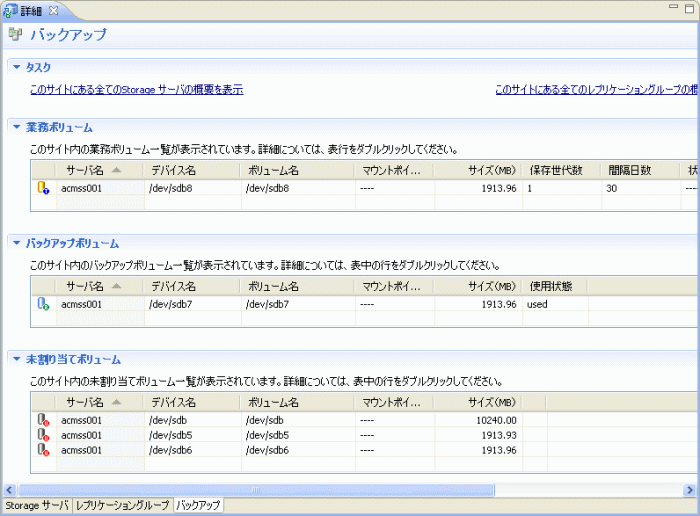Select /dev/sdb5 device name cell
The height and width of the screenshot is (516, 700).
pyautogui.click(x=171, y=435)
